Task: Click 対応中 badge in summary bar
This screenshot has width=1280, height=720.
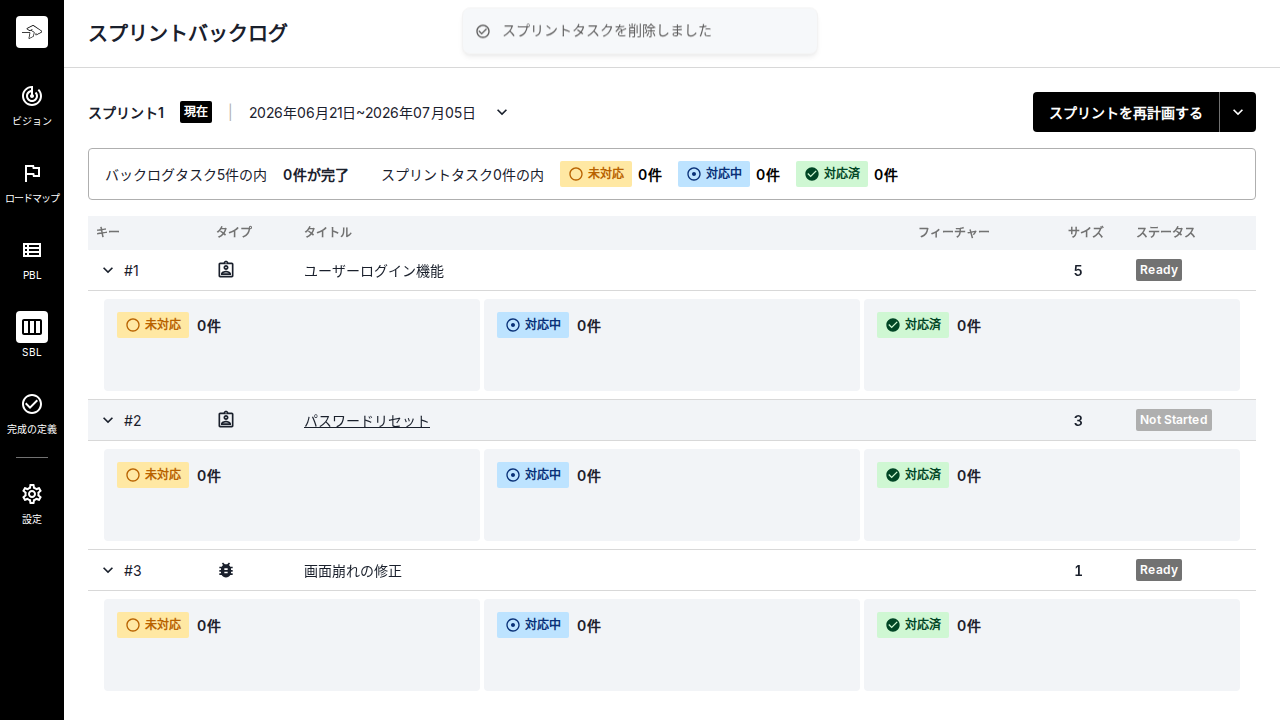Action: pos(714,174)
